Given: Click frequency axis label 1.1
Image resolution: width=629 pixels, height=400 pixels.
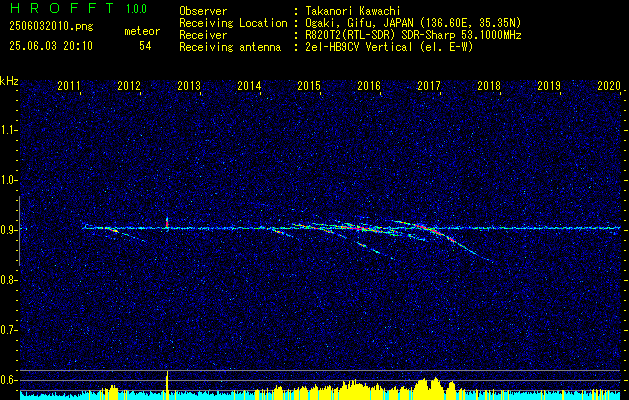Looking at the screenshot, I should point(8,130).
